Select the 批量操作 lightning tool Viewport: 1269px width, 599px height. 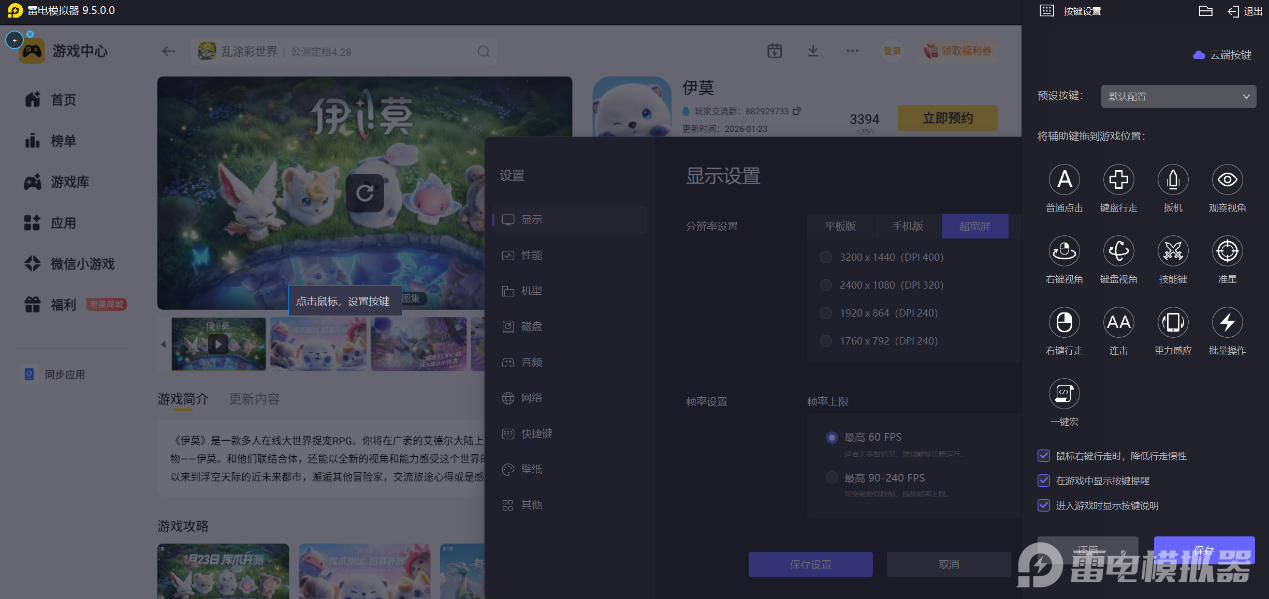[1227, 322]
